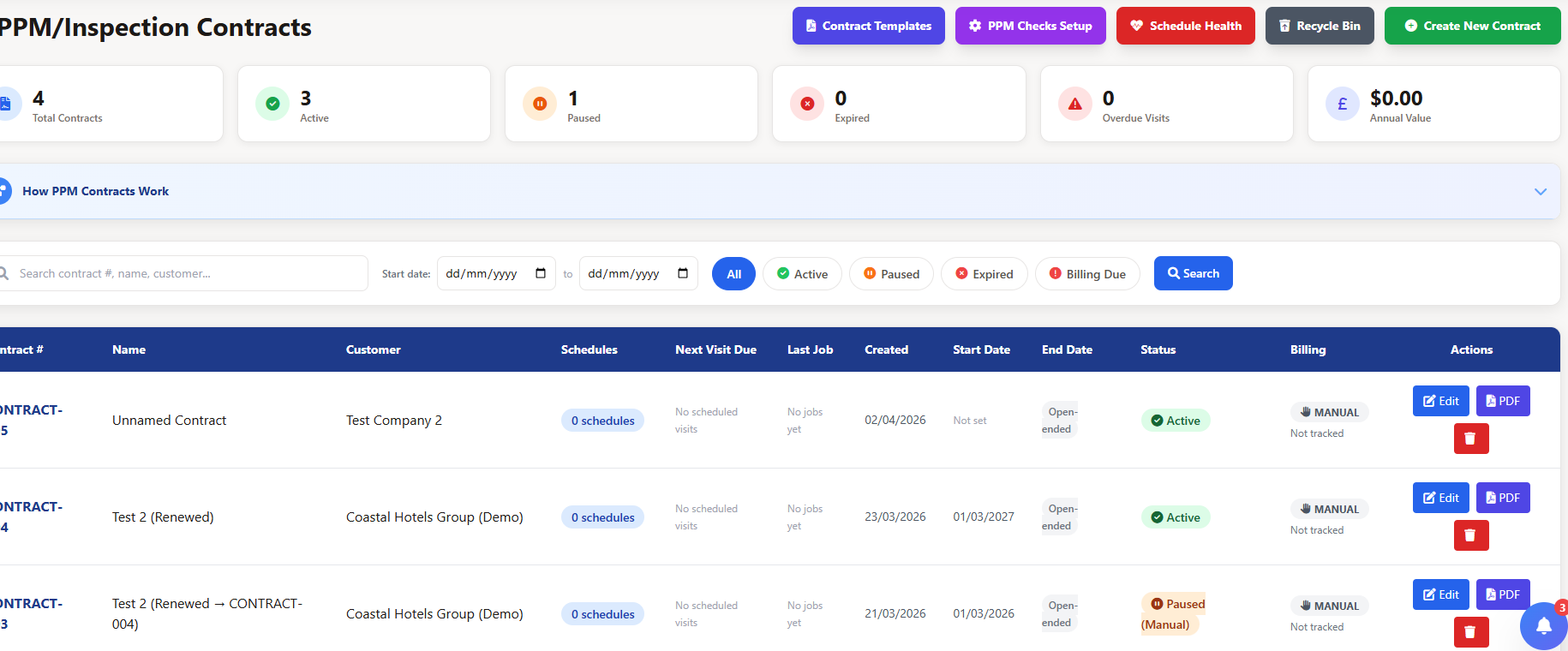Image resolution: width=1568 pixels, height=651 pixels.
Task: Delete Unnamed Contract with trash icon
Action: click(1471, 439)
